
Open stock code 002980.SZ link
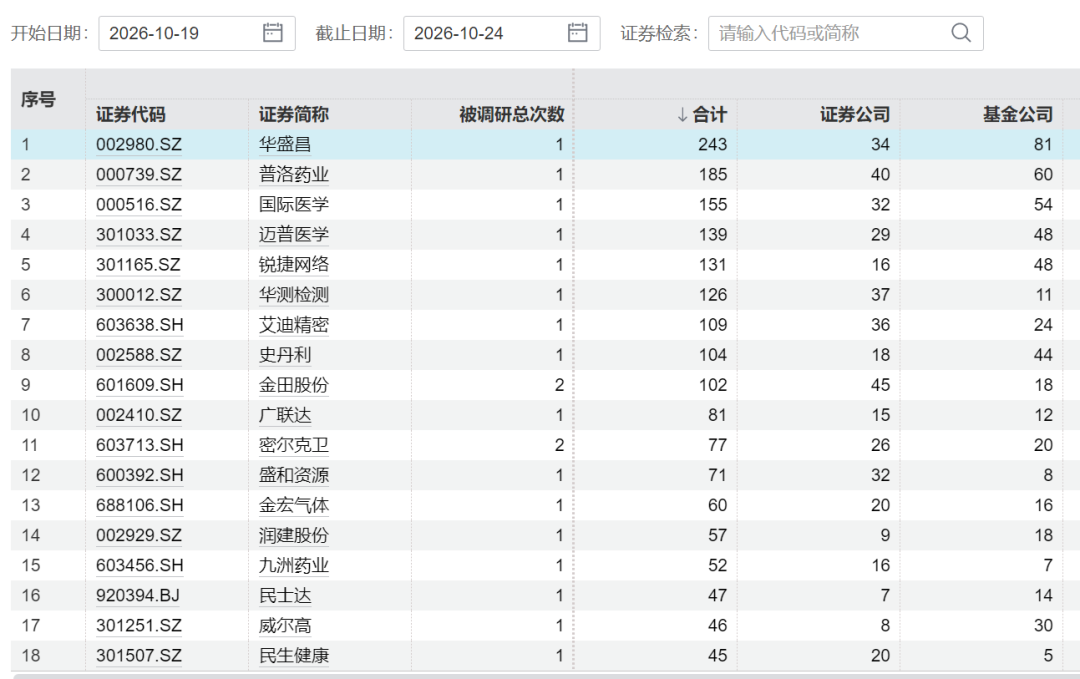click(139, 145)
